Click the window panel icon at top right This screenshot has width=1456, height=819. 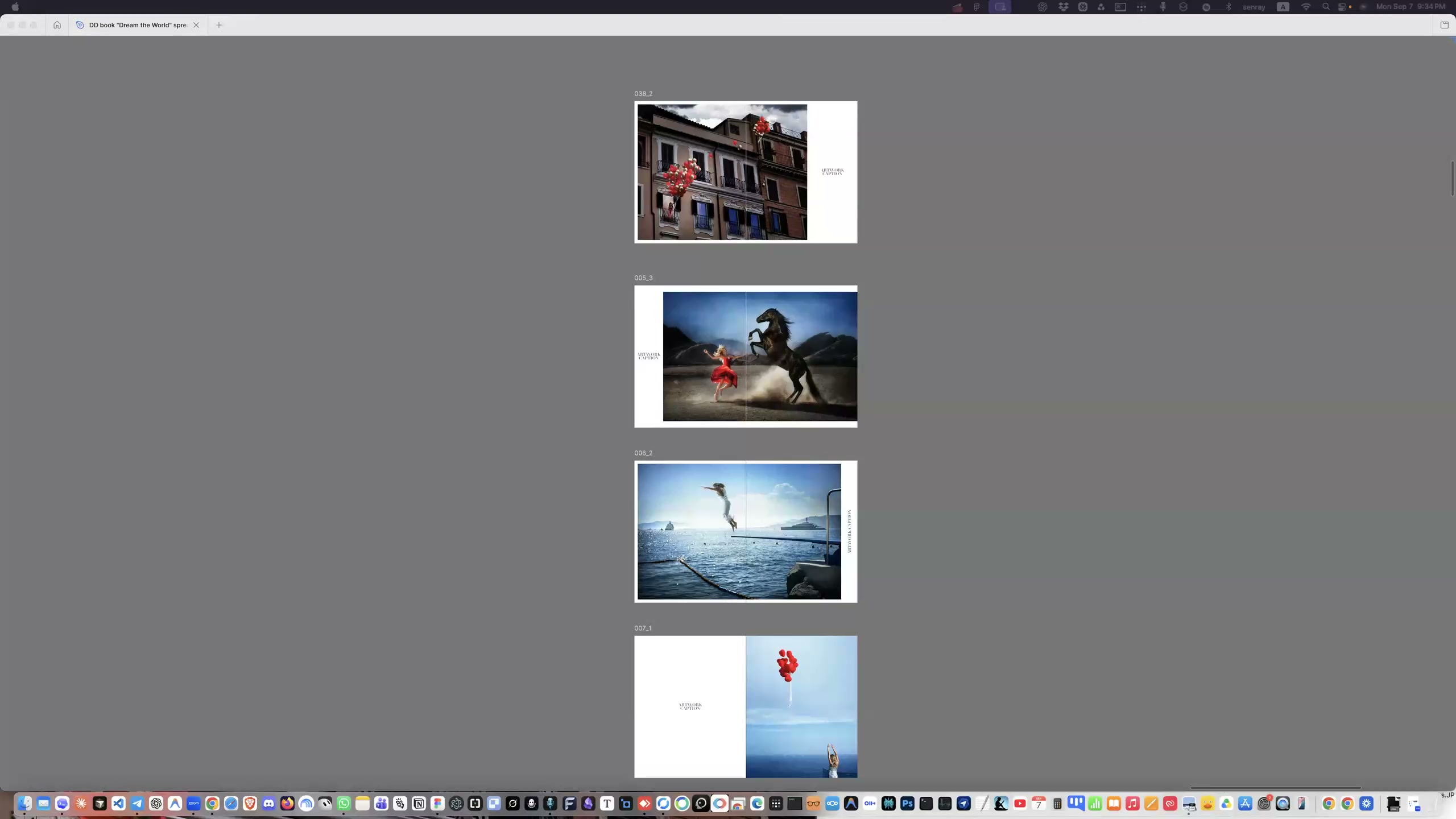pos(1444,25)
